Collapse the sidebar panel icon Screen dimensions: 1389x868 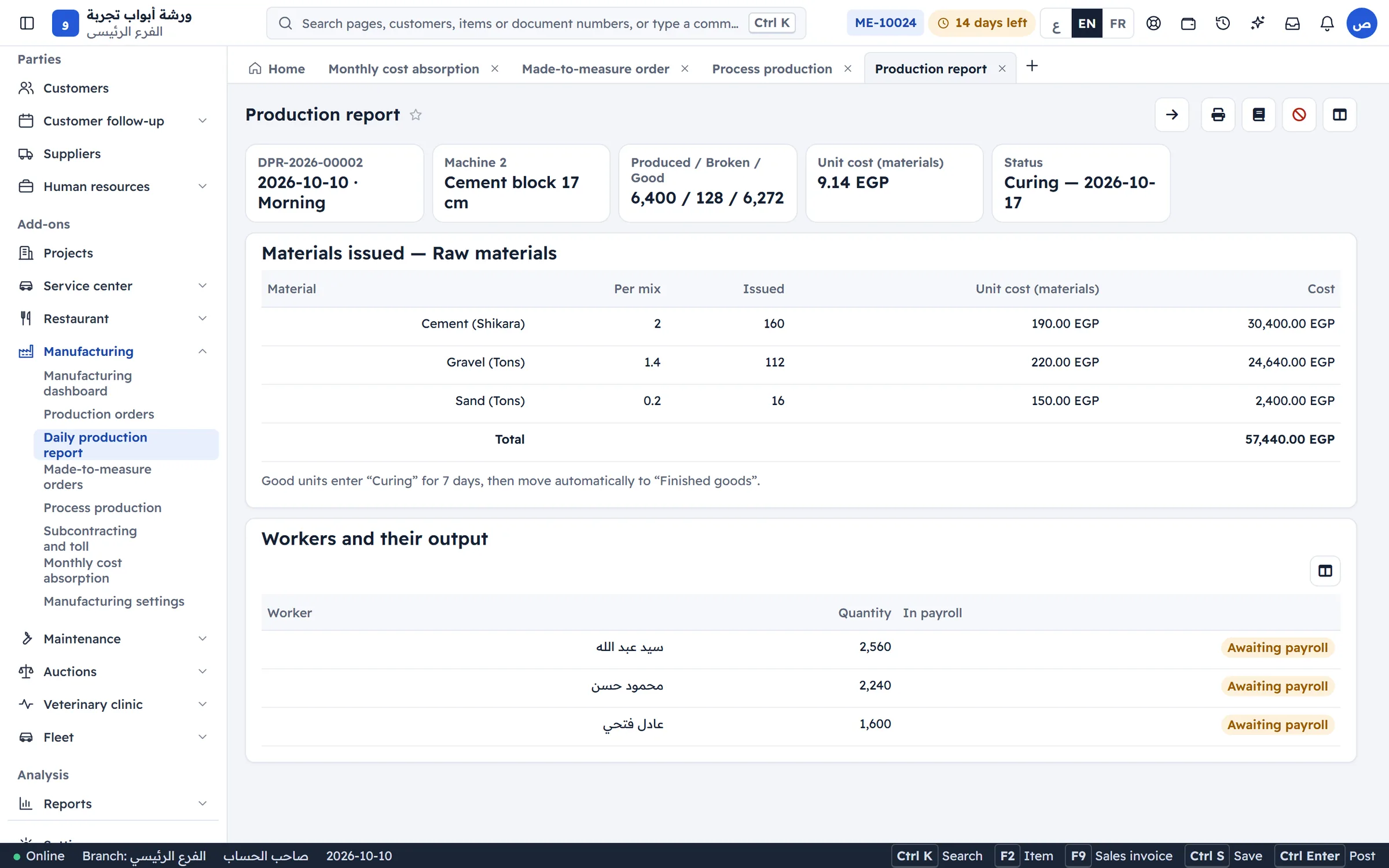click(27, 23)
